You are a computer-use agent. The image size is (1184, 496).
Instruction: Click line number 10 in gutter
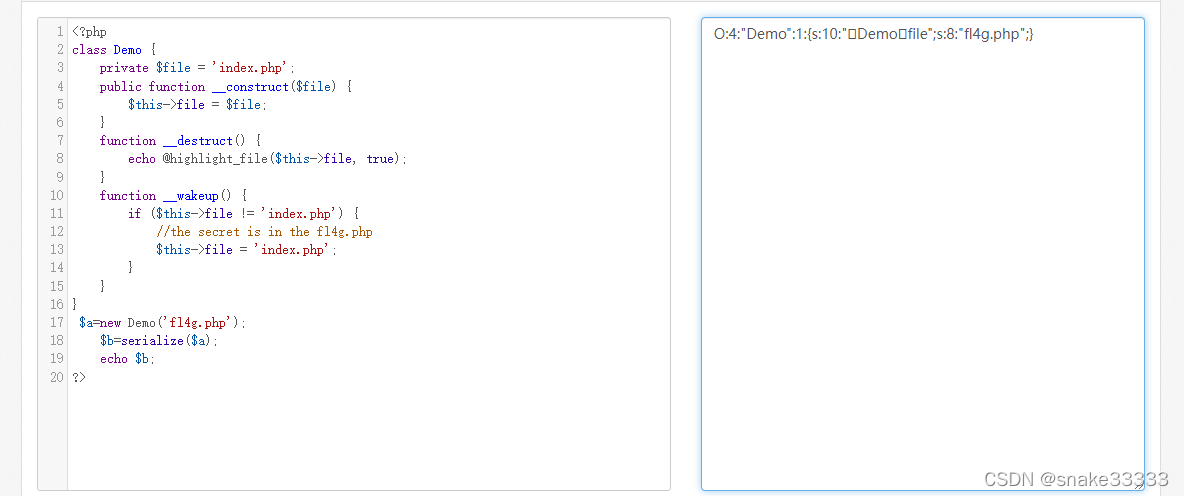pos(57,196)
